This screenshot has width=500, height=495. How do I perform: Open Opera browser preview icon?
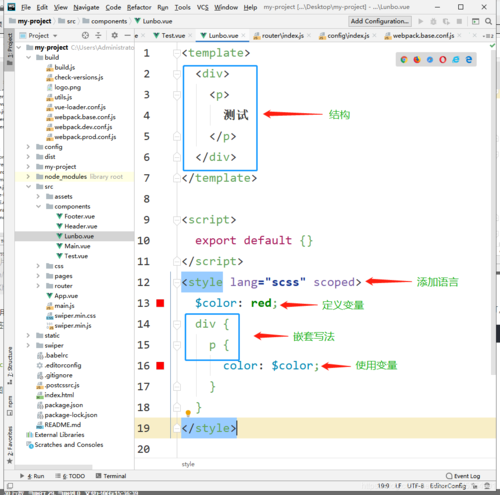click(443, 60)
